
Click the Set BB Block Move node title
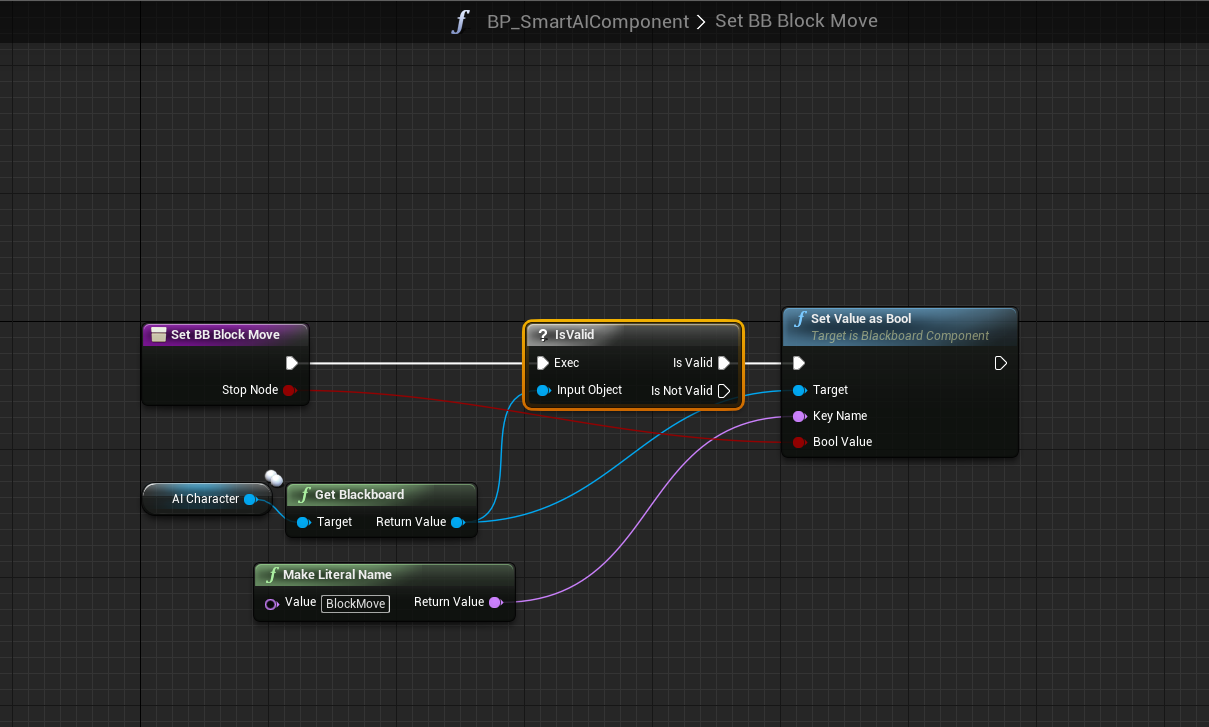coord(225,335)
